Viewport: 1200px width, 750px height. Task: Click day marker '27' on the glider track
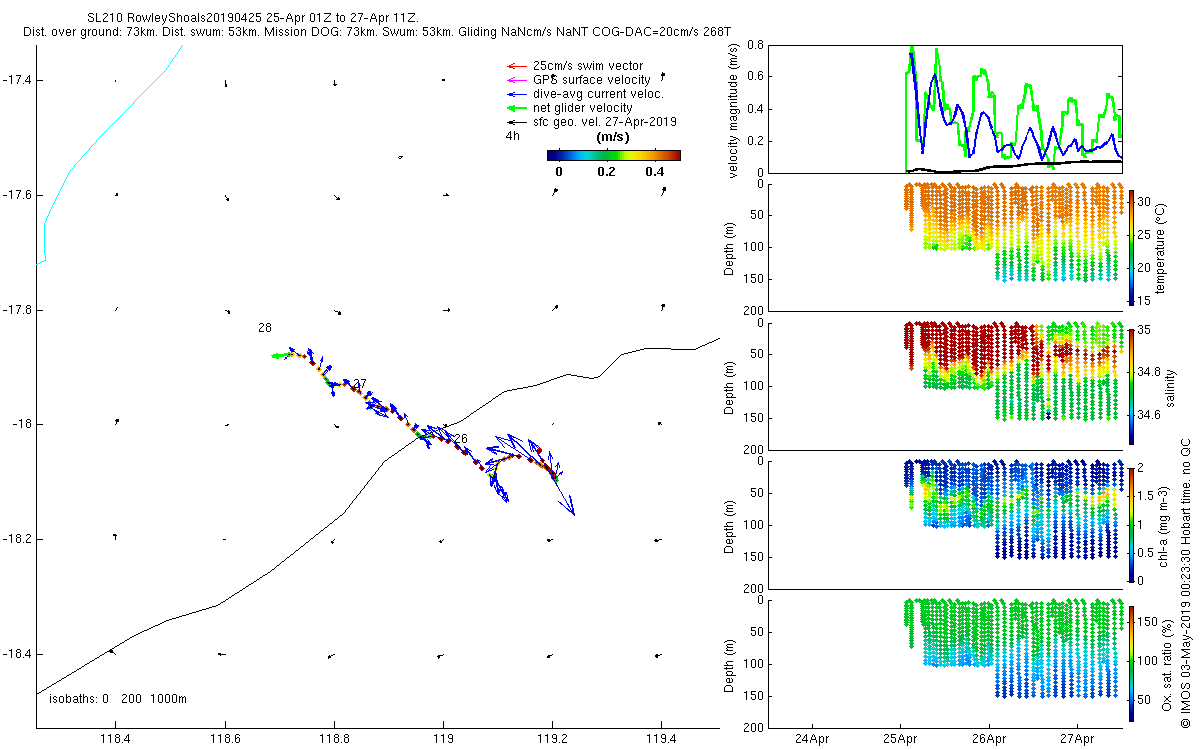361,383
